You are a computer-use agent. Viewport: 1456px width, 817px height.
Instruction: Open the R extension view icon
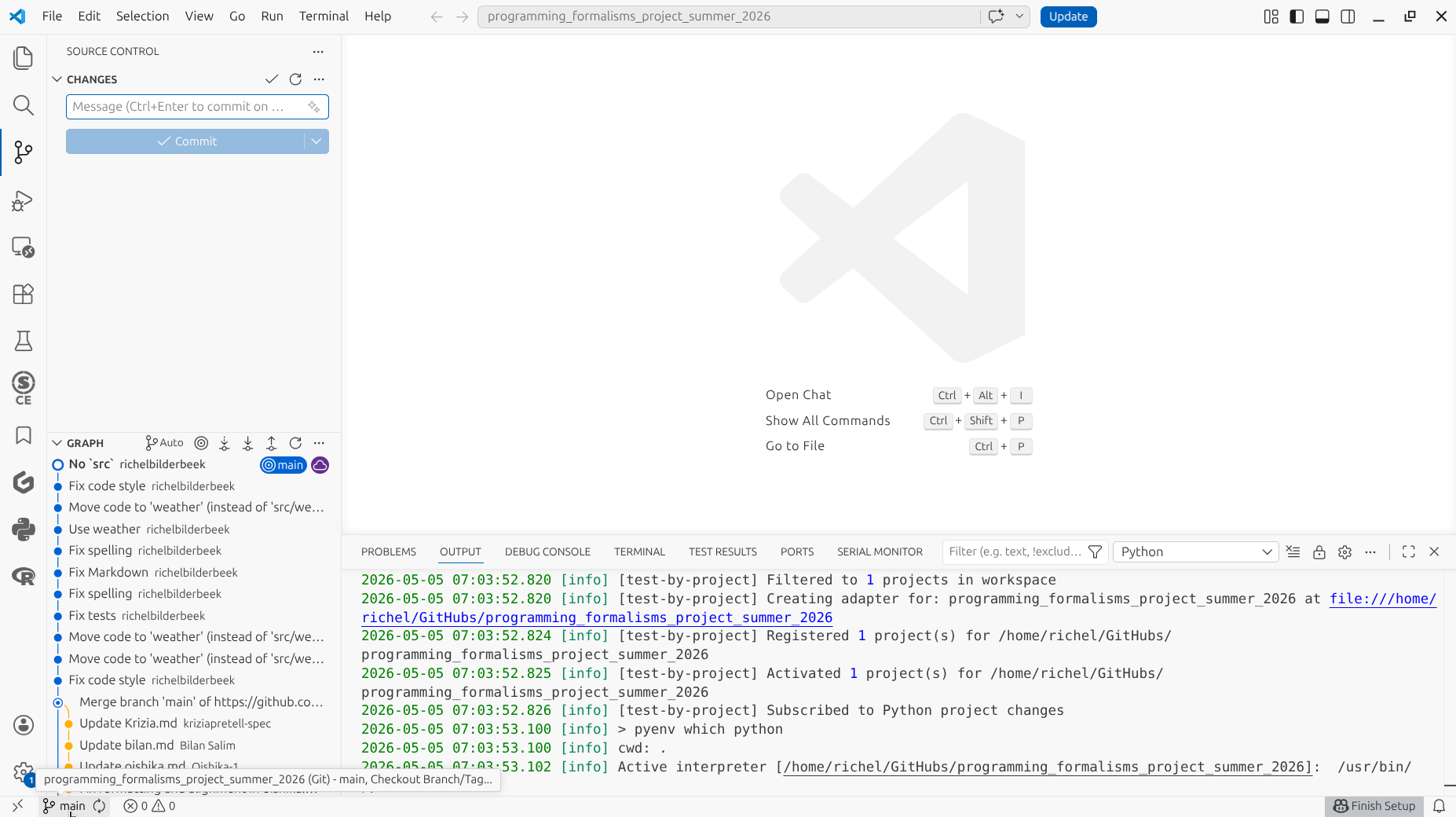tap(24, 577)
